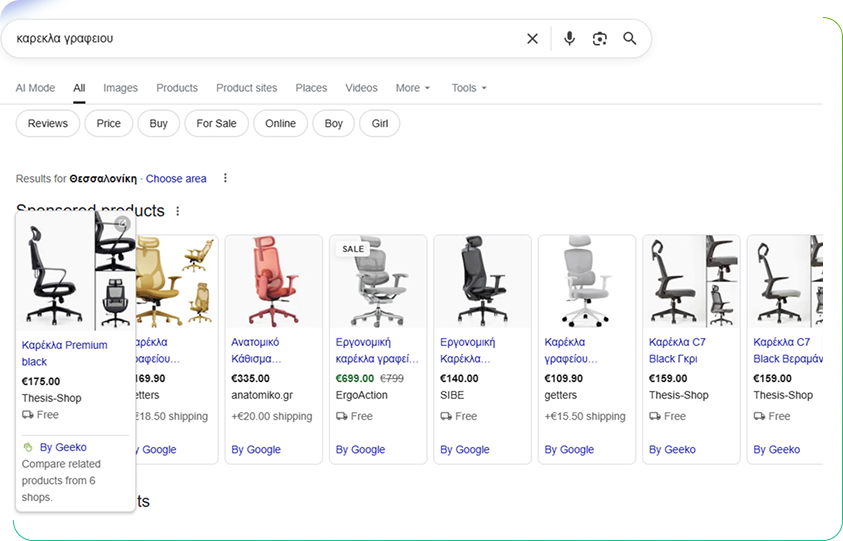Click the +€20.00 shipping text
The height and width of the screenshot is (541, 843).
272,416
